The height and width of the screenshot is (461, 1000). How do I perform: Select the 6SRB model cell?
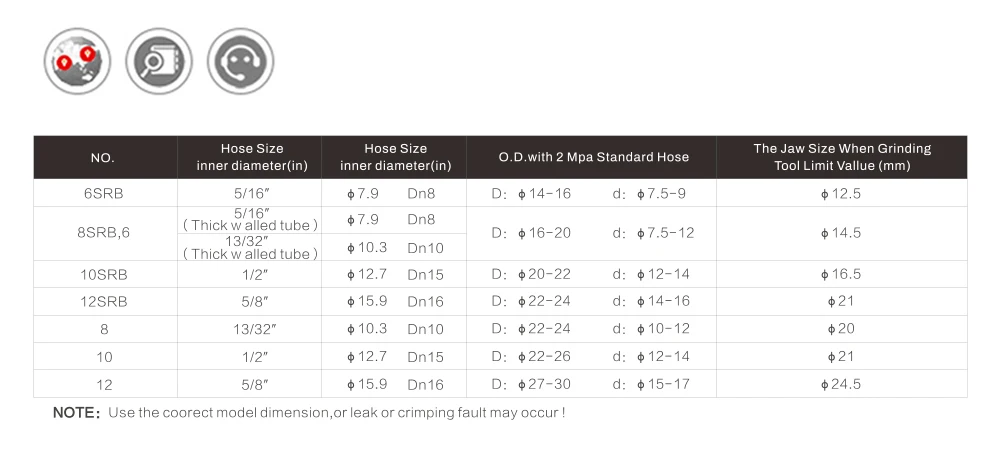tap(105, 193)
